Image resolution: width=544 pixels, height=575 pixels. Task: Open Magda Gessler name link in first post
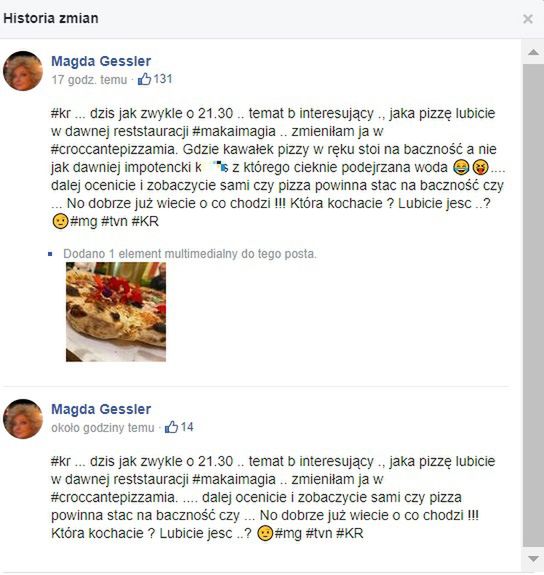click(x=101, y=61)
